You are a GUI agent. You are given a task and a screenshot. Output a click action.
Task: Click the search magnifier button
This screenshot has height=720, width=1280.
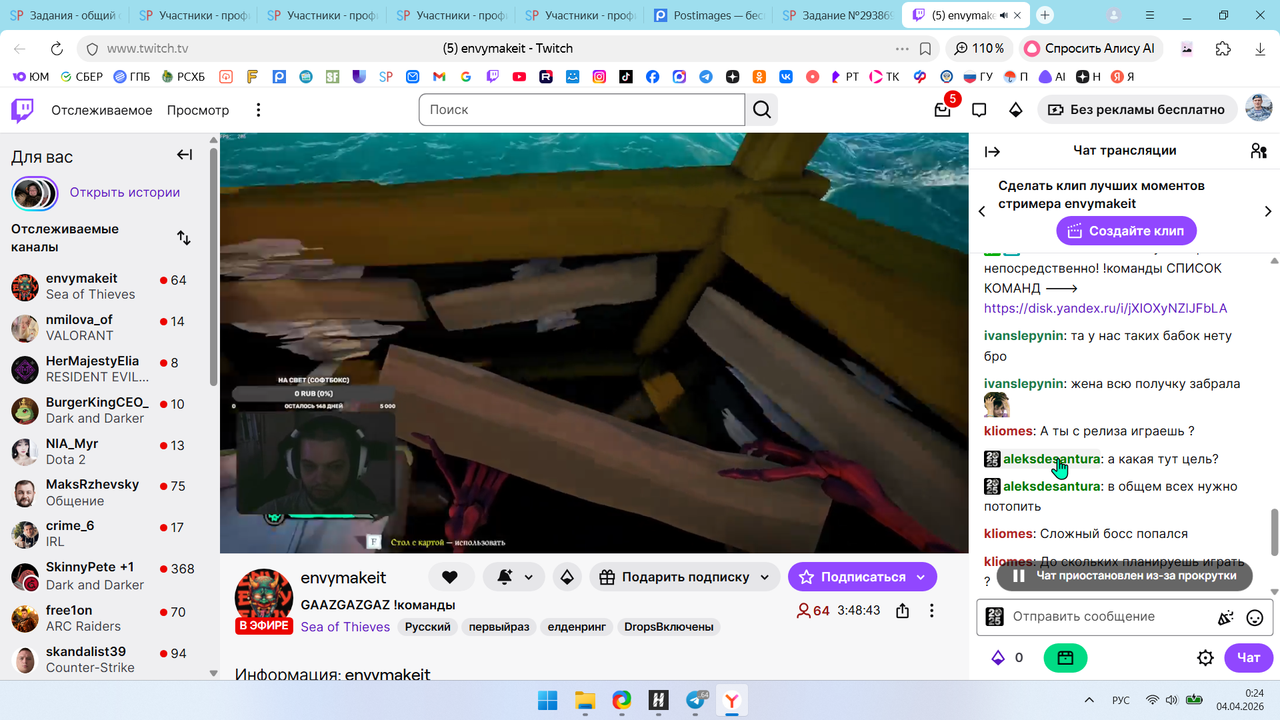[x=762, y=110]
